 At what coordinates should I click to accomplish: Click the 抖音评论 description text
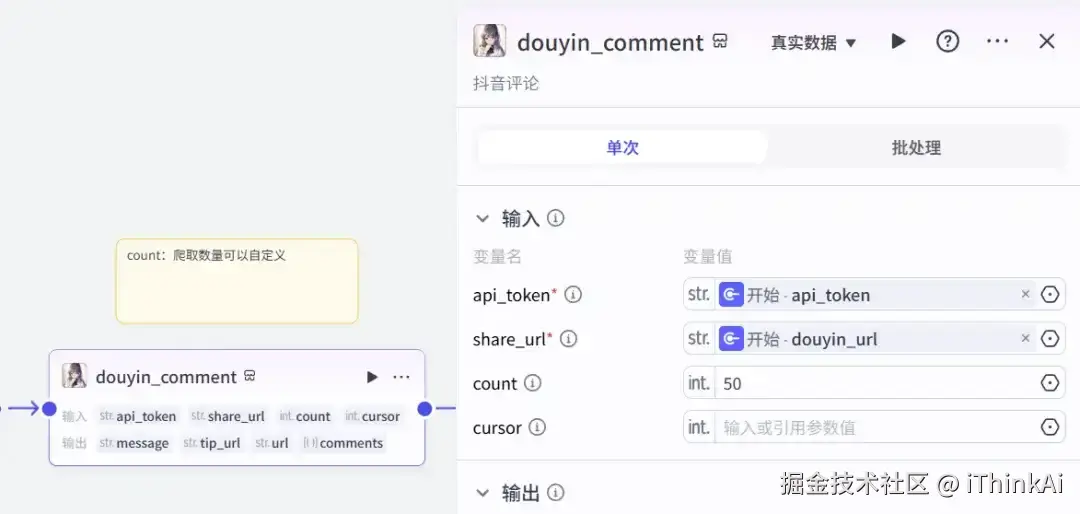pyautogui.click(x=506, y=84)
